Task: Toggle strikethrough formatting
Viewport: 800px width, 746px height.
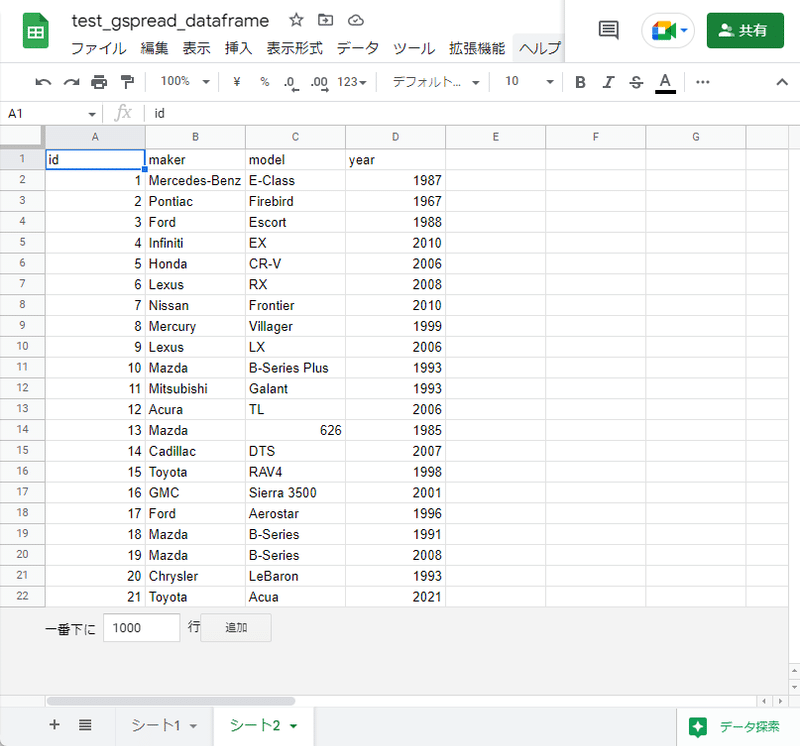Action: [636, 82]
